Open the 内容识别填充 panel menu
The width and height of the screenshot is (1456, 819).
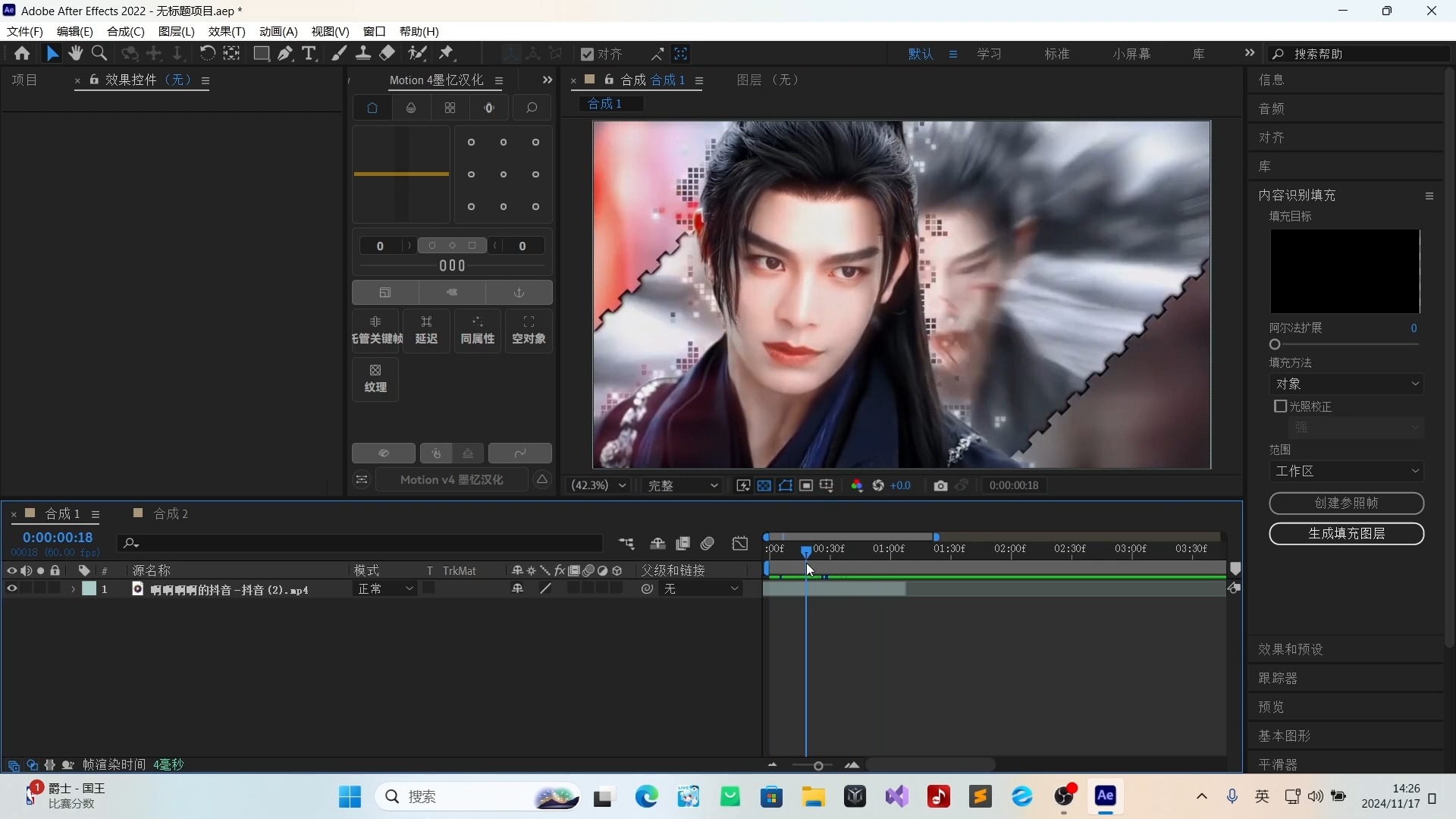coord(1429,196)
